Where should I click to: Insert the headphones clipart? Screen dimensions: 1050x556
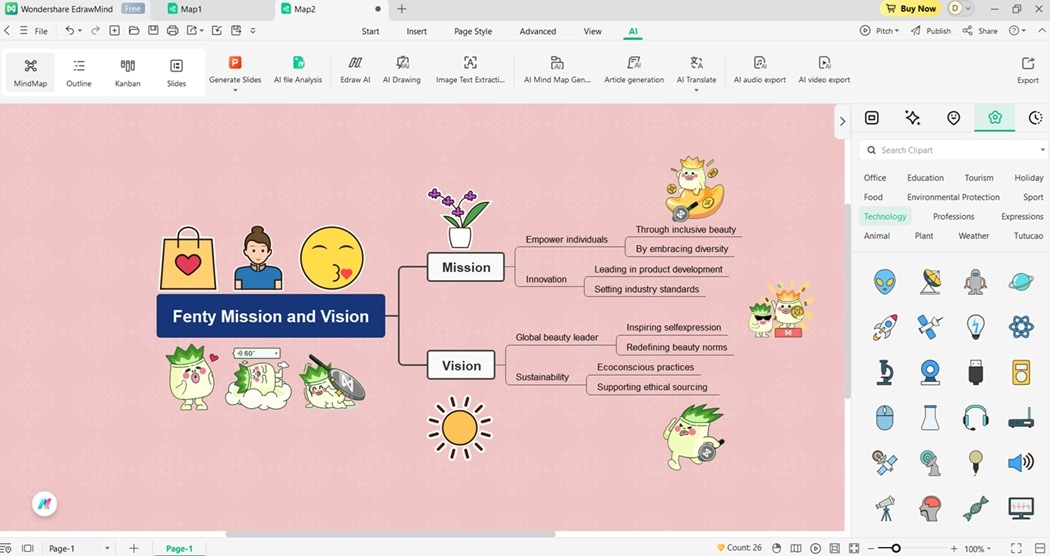point(976,418)
